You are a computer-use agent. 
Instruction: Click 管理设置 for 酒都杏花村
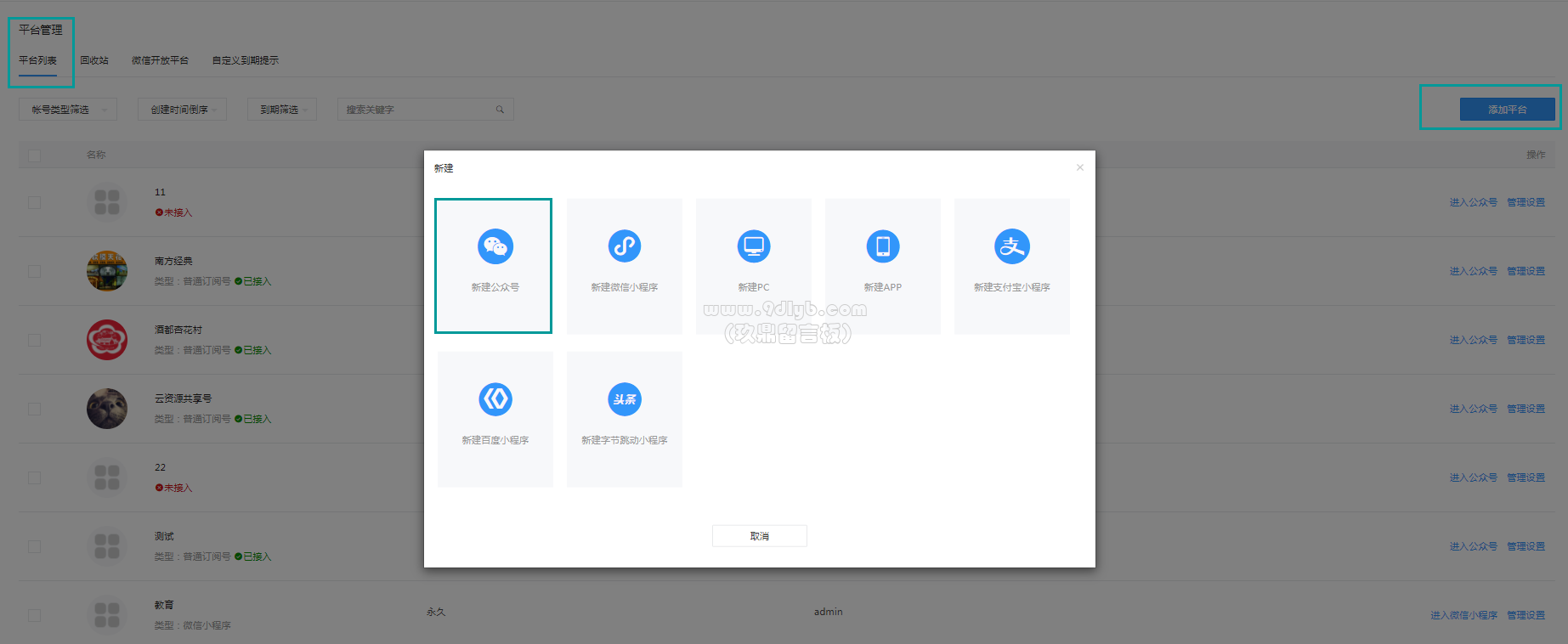(1526, 340)
